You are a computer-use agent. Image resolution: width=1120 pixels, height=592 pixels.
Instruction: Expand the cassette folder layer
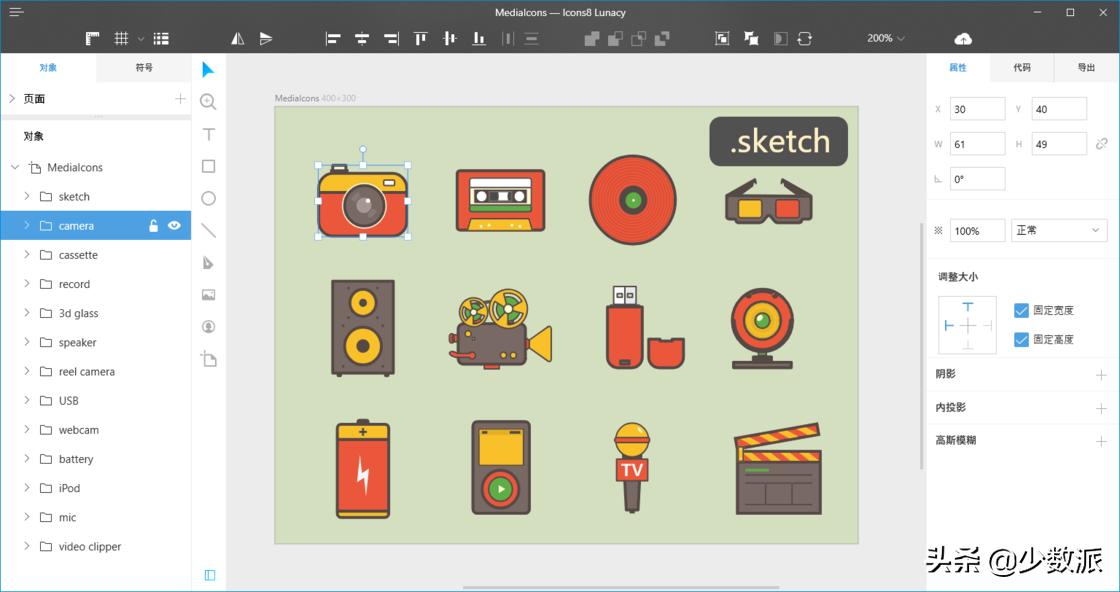(27, 255)
